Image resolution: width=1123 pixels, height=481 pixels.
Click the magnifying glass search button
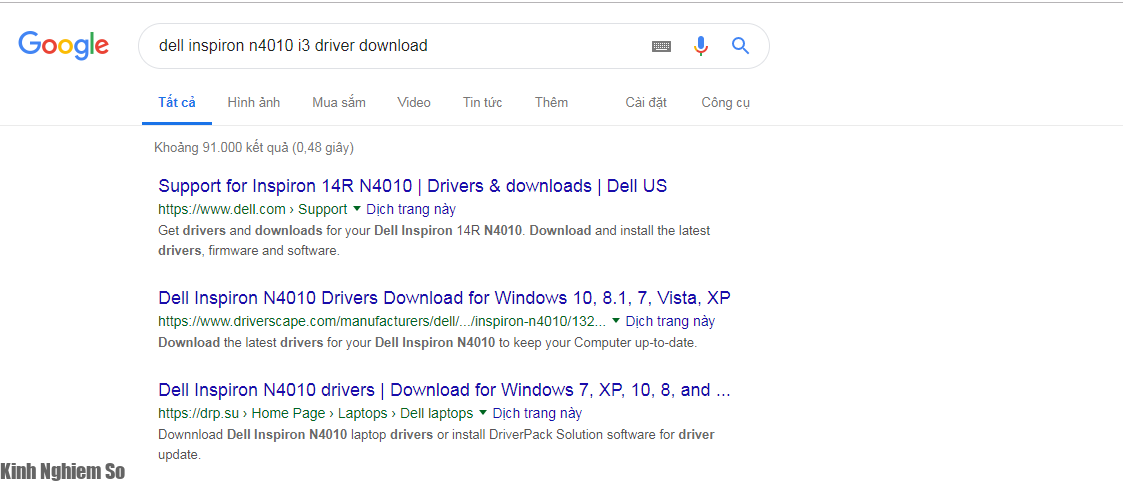740,46
